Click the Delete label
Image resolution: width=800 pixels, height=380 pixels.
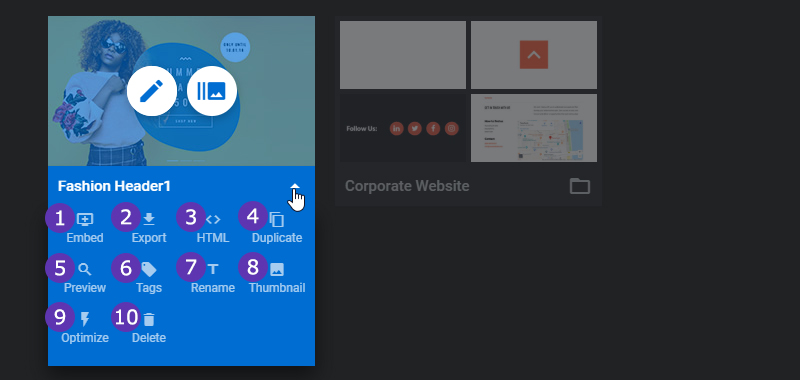point(148,338)
